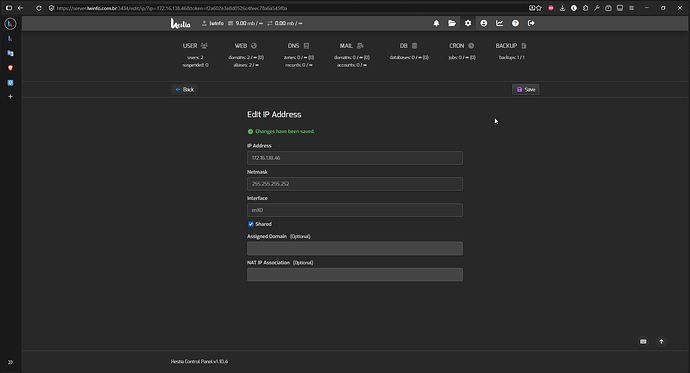Open browser hamburger menu

pos(631,8)
